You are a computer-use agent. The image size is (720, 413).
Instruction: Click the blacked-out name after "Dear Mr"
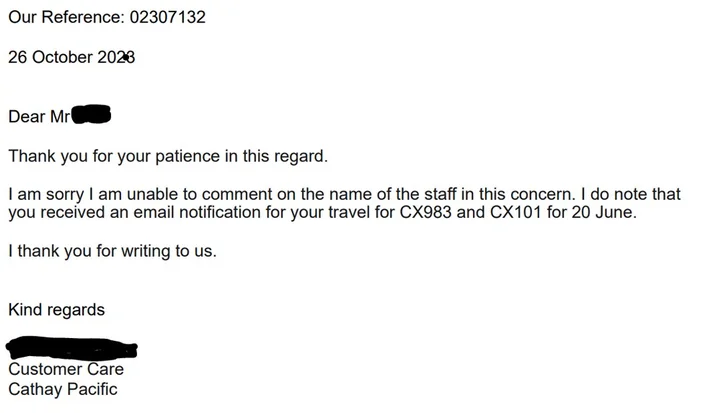(91, 116)
